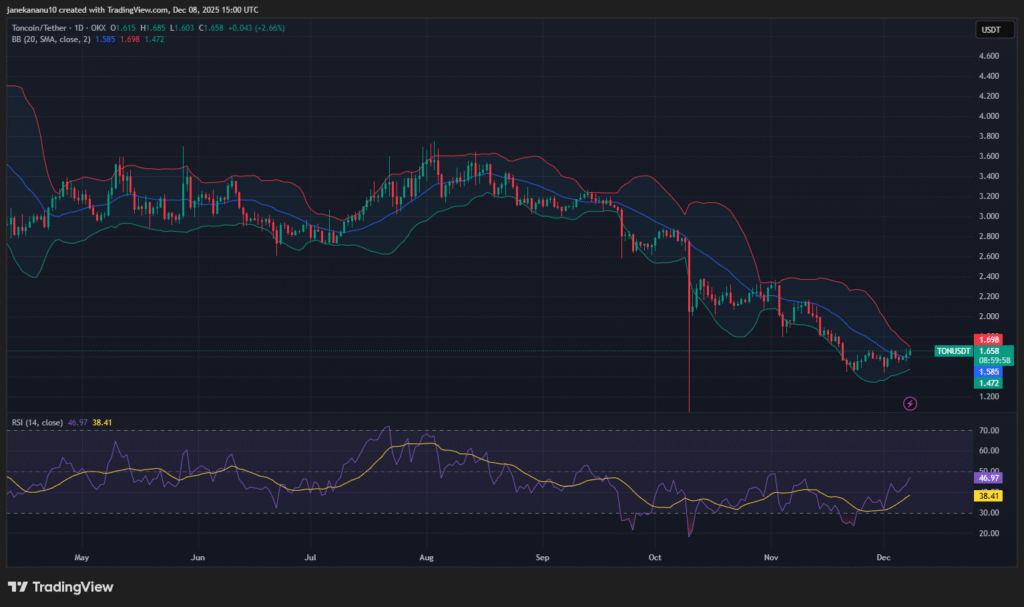This screenshot has width=1024, height=607.
Task: Click the green 1.658 current price label
Action: point(988,351)
